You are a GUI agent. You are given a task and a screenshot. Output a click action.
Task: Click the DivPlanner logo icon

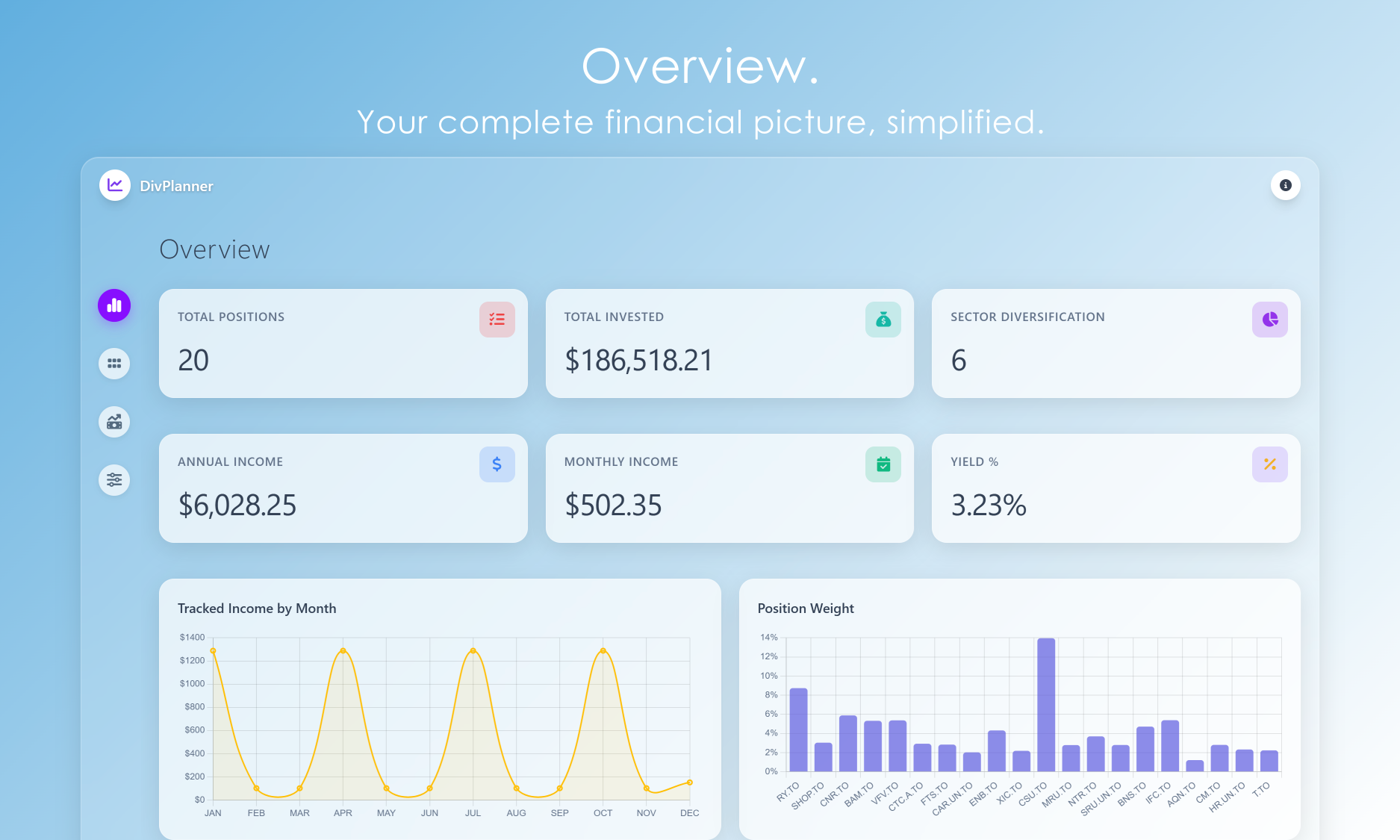[x=115, y=185]
